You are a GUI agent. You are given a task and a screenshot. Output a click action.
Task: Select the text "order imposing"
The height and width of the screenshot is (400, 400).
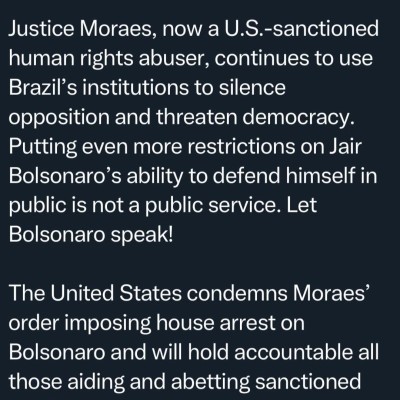[x=80, y=324]
